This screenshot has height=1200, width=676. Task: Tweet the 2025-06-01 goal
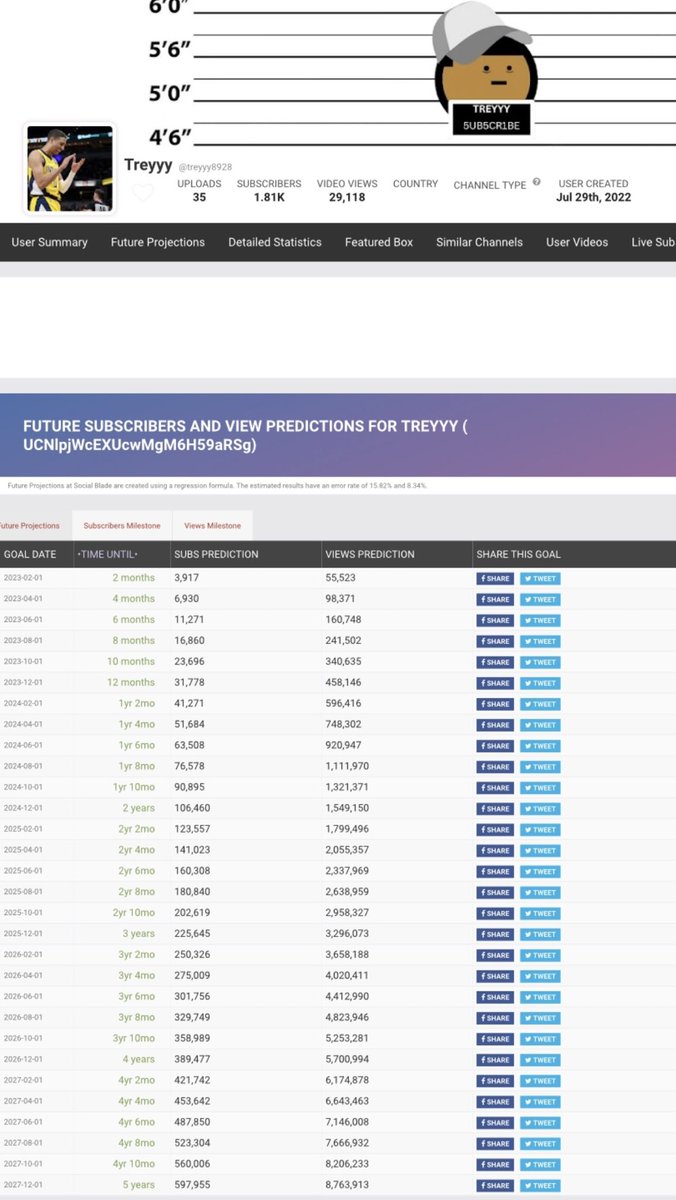[x=540, y=871]
